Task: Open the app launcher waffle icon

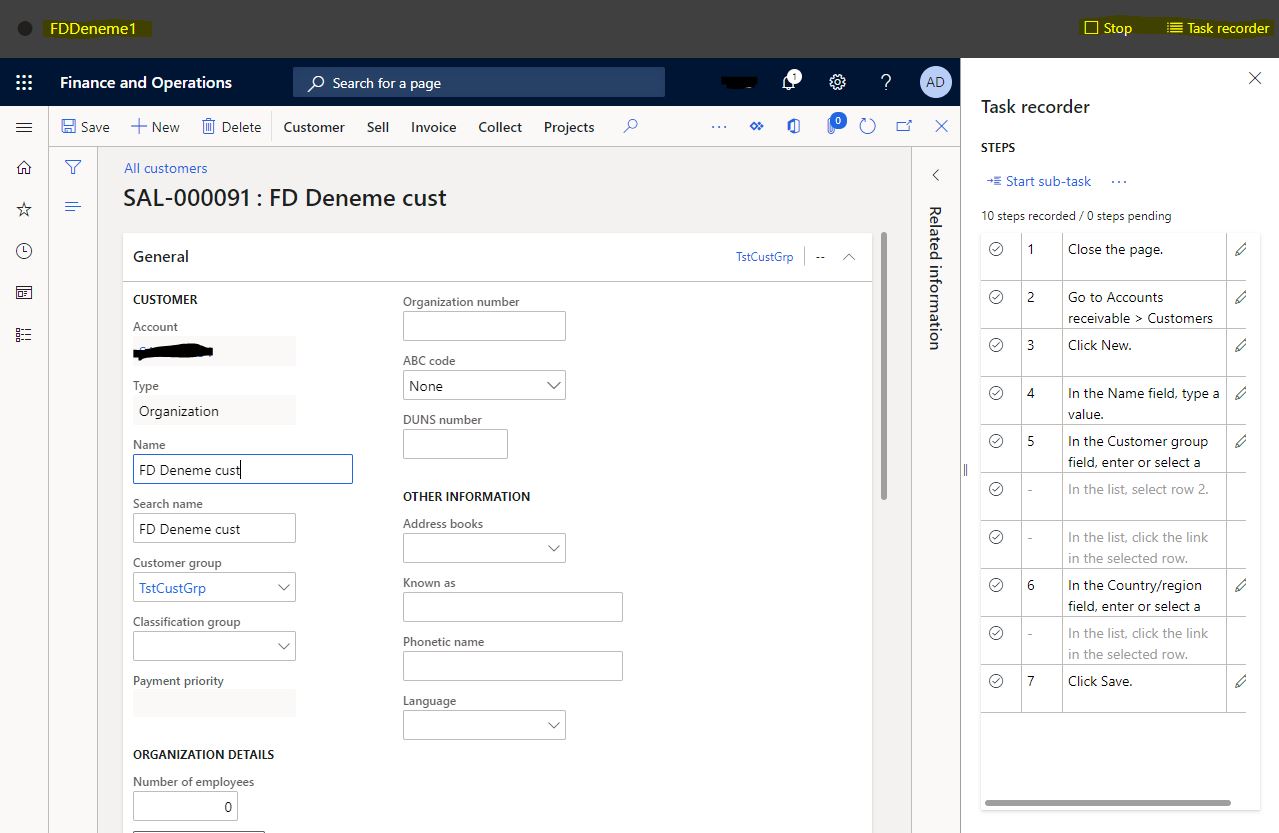Action: [24, 83]
